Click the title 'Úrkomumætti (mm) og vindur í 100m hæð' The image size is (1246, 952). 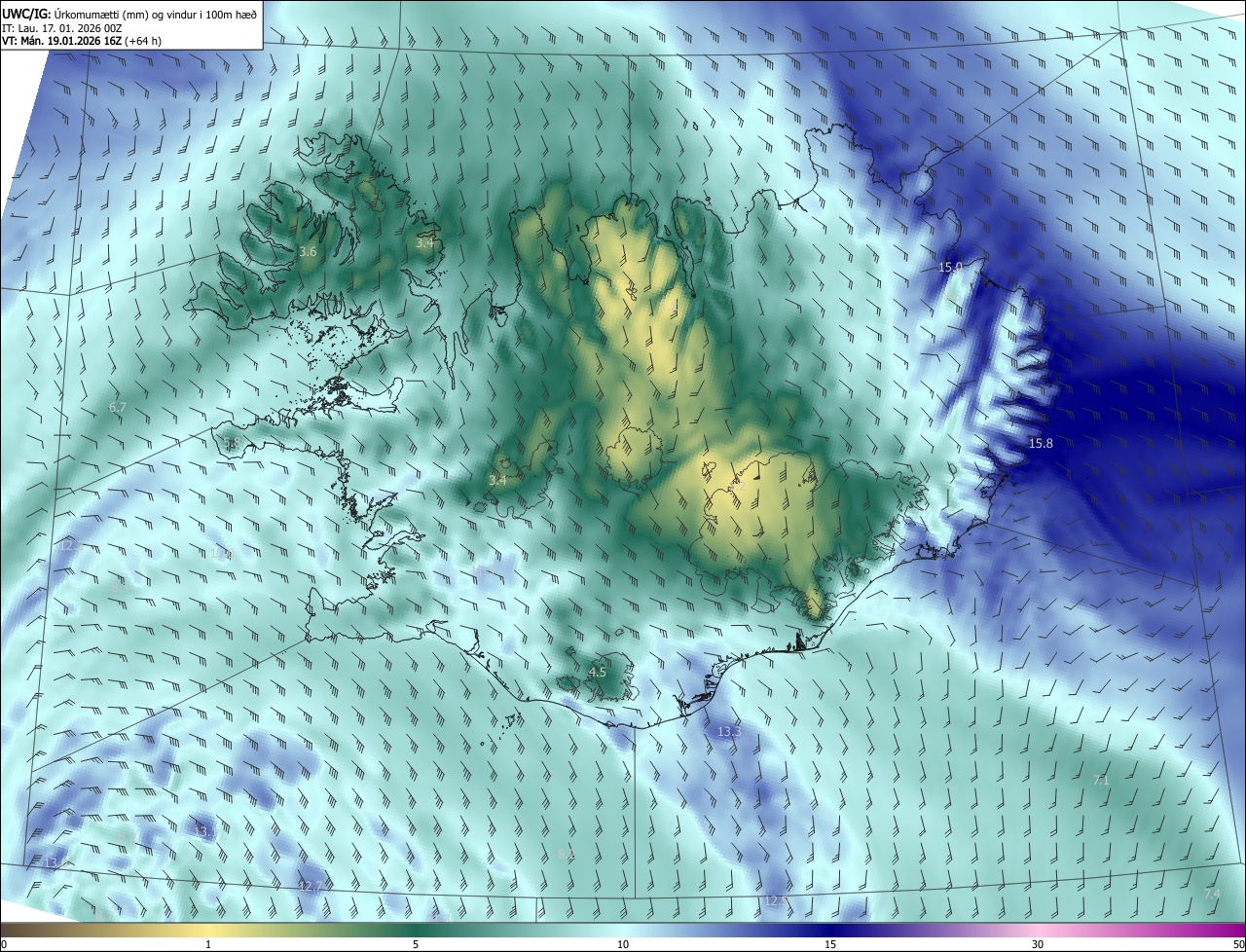(156, 13)
